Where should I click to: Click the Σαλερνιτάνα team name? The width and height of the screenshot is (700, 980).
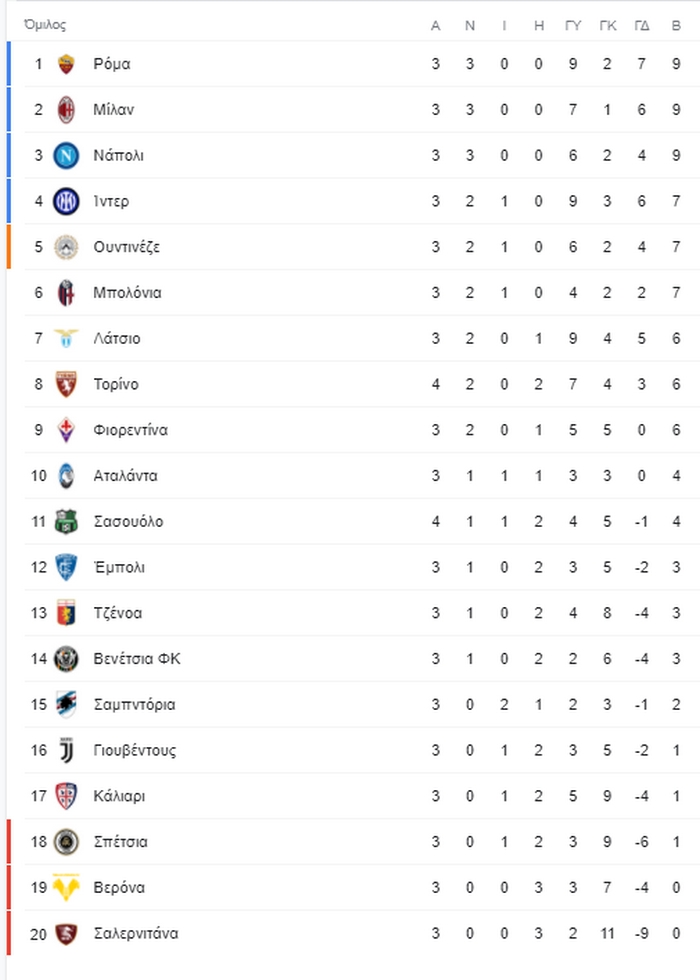[136, 933]
